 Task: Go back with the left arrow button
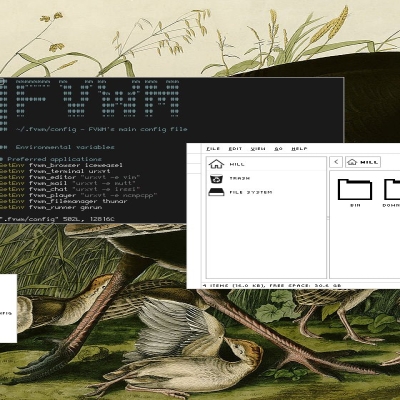tap(336, 162)
